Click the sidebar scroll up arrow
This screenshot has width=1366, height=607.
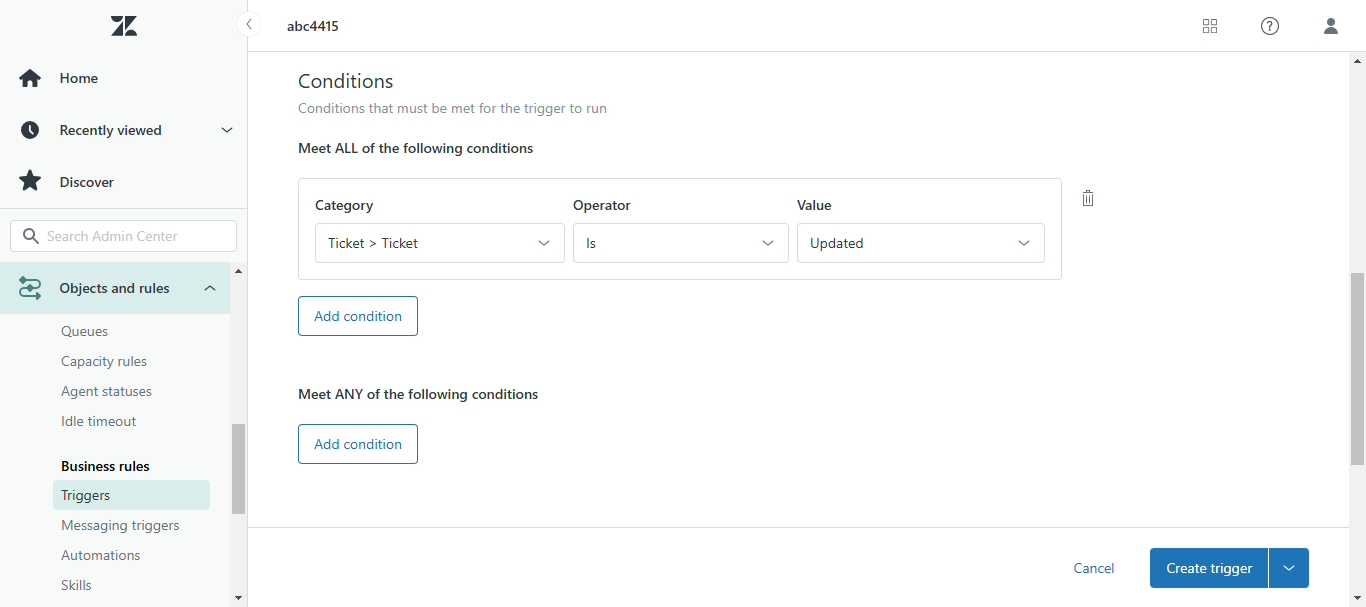pos(238,271)
